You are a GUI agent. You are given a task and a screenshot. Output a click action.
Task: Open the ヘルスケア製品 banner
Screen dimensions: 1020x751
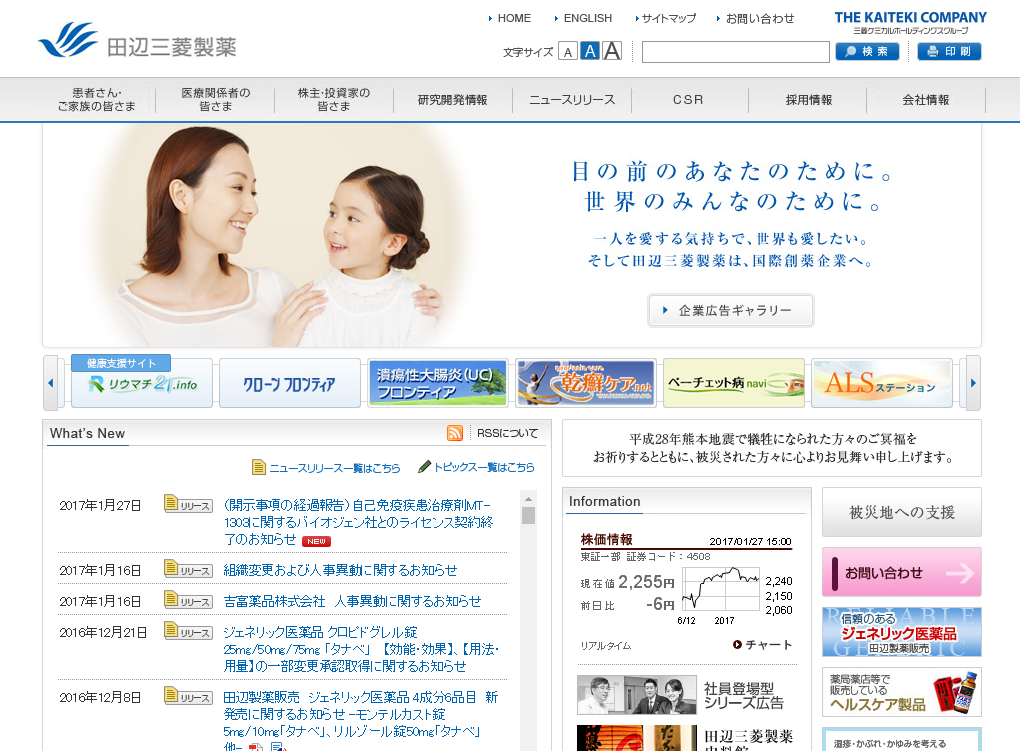pos(902,692)
